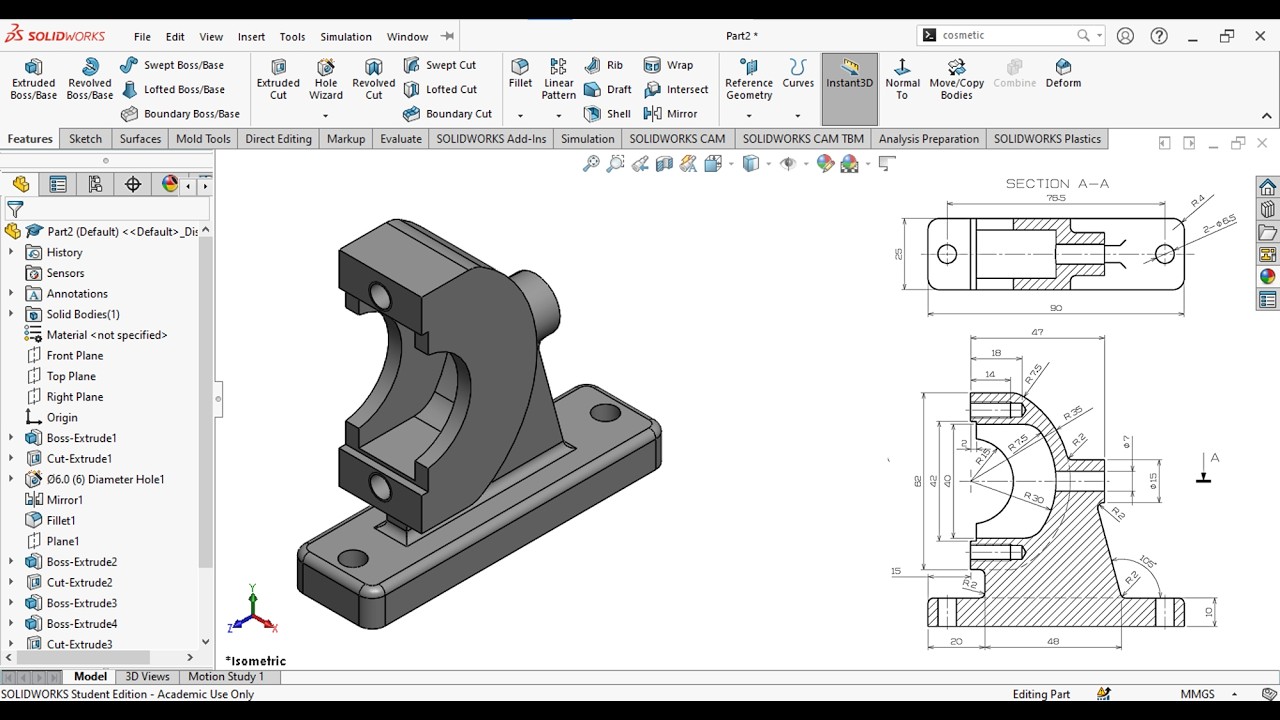Open the Insert menu
This screenshot has height=720, width=1280.
pyautogui.click(x=251, y=36)
